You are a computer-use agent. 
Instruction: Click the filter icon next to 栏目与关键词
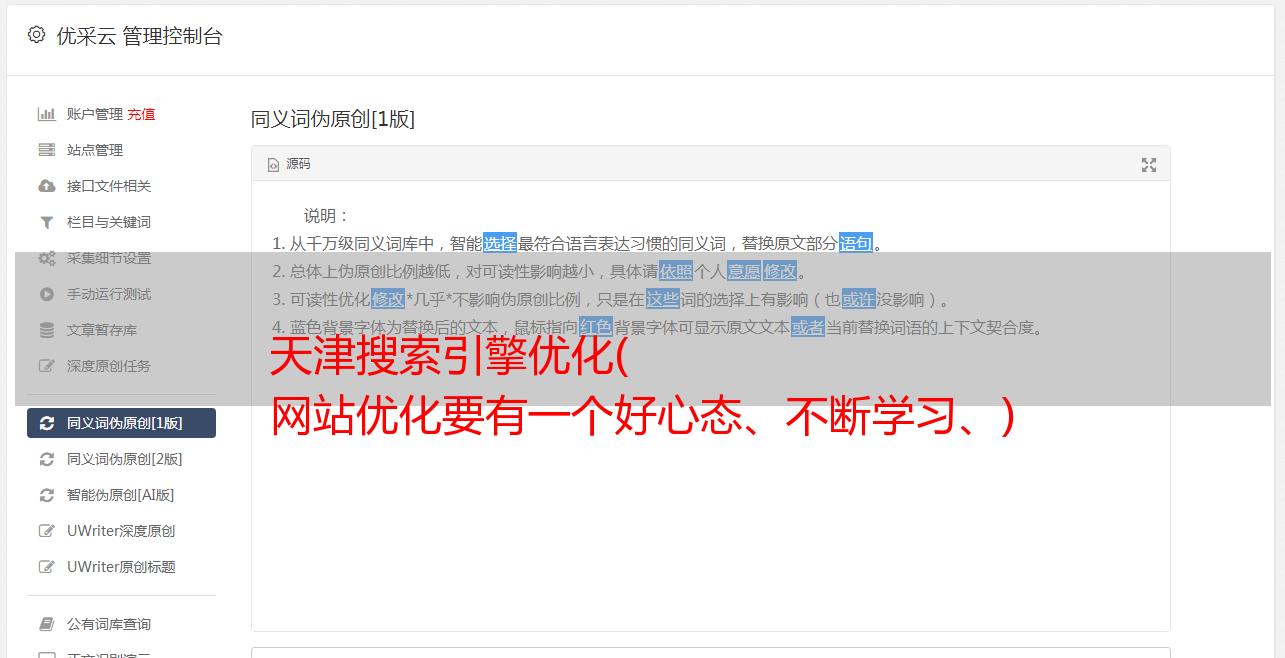click(46, 222)
